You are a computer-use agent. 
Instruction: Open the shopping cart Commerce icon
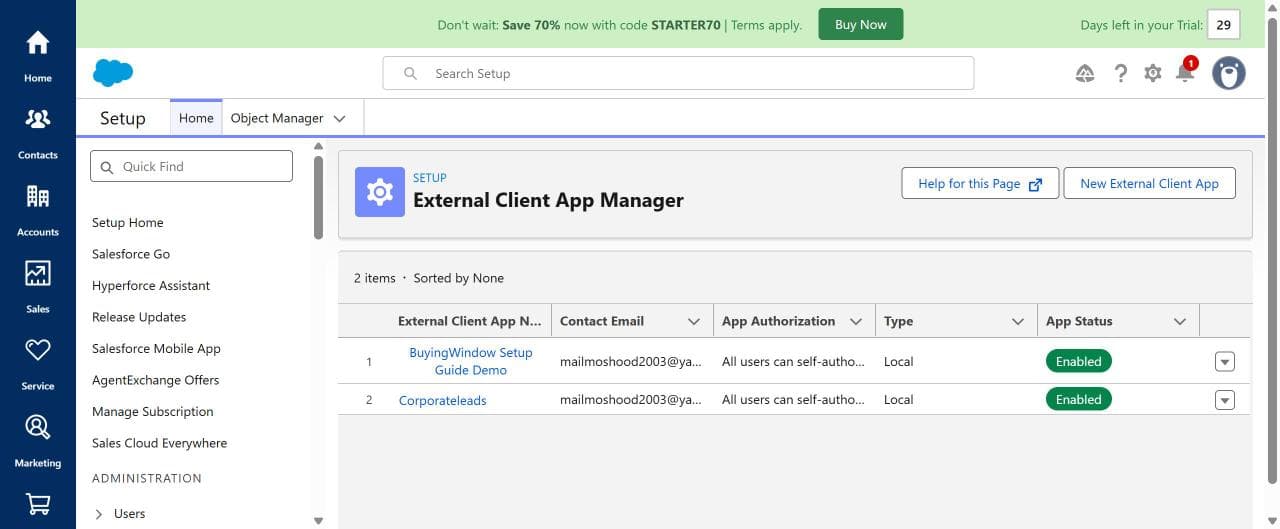[x=38, y=503]
